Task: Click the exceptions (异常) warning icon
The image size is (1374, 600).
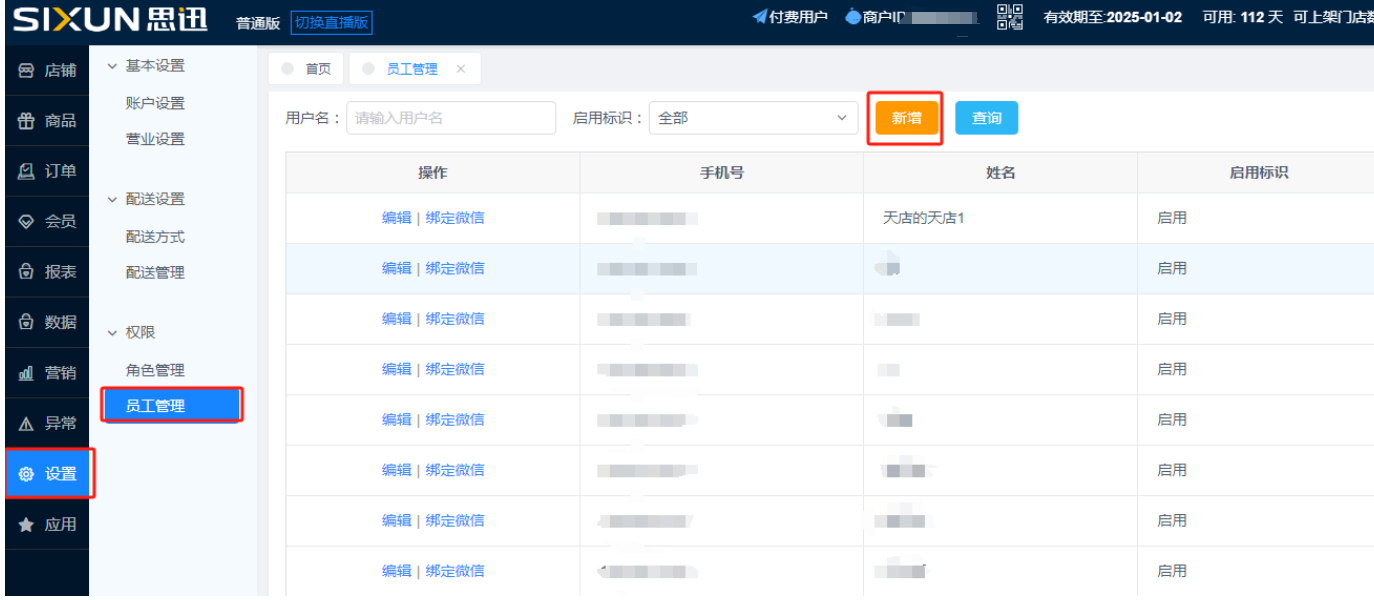Action: [27, 424]
